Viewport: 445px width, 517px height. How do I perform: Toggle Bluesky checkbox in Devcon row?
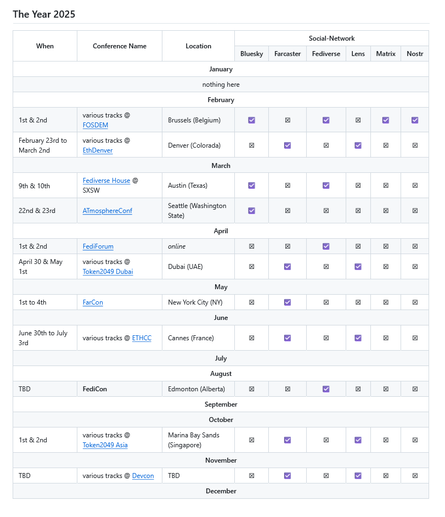(x=252, y=476)
